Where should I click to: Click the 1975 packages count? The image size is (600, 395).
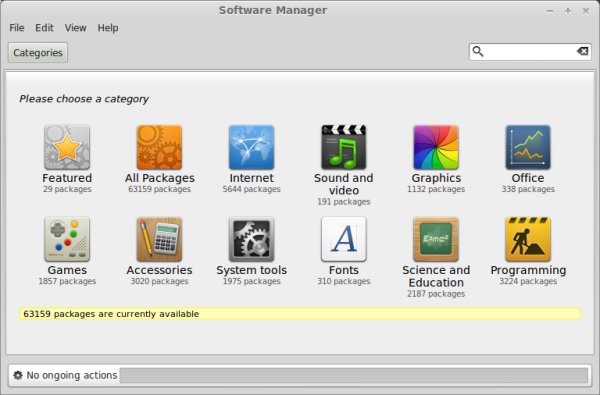coord(251,281)
